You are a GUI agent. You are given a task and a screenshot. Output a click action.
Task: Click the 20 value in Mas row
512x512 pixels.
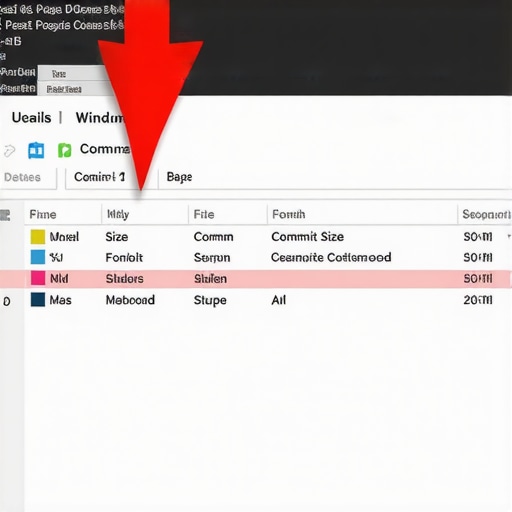click(478, 300)
